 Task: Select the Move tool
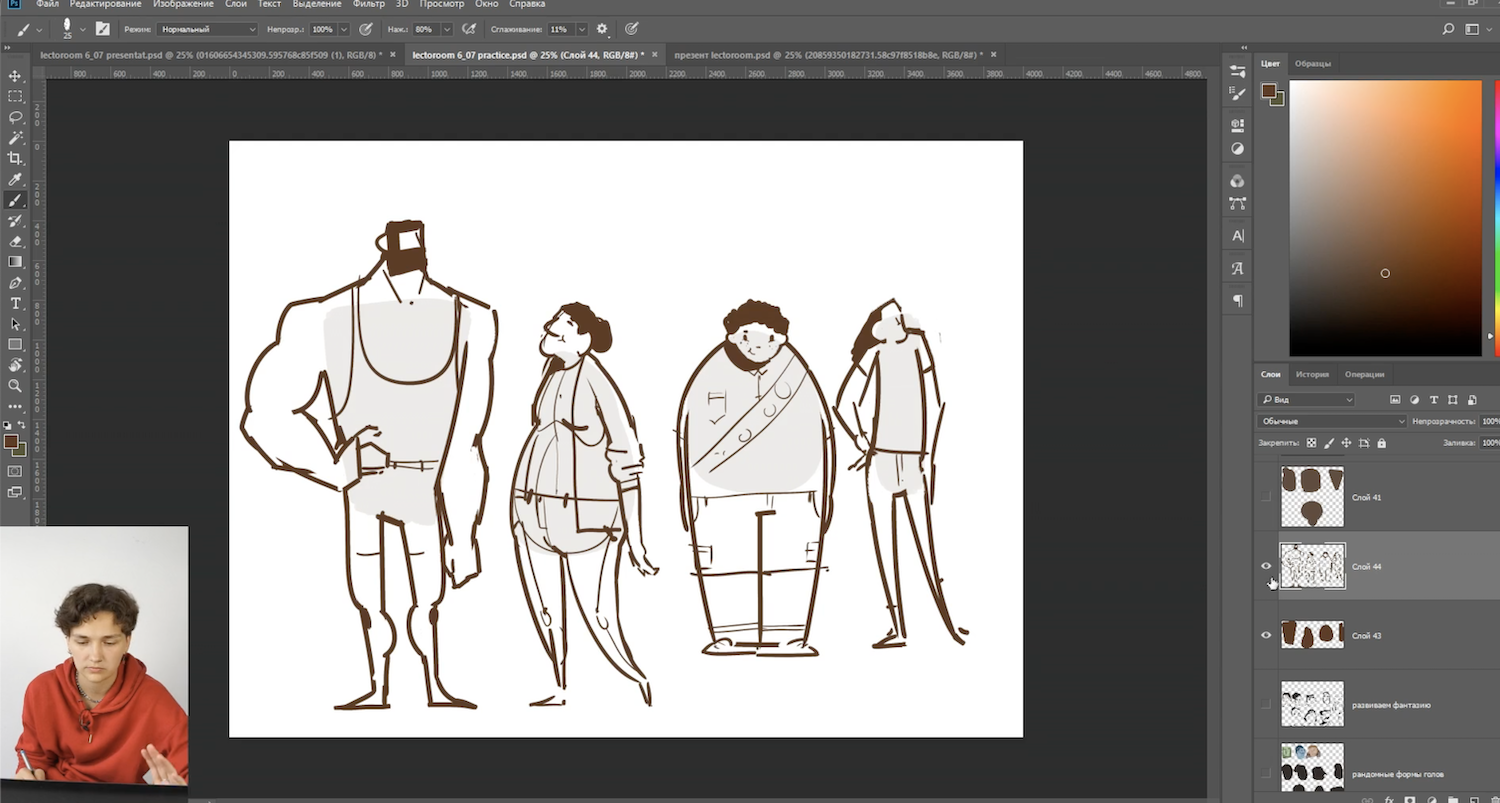(x=15, y=76)
